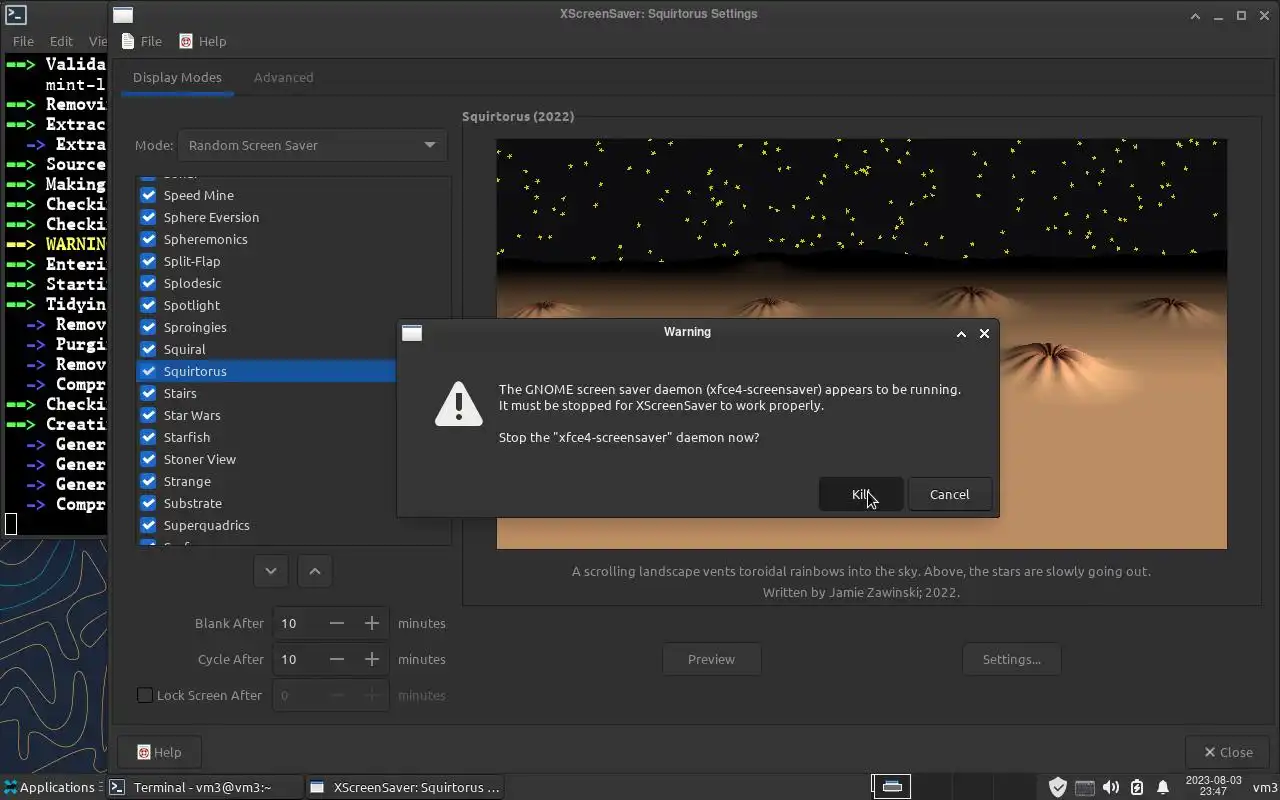Open the Mode dropdown showing Random Screen Saver

click(x=312, y=145)
